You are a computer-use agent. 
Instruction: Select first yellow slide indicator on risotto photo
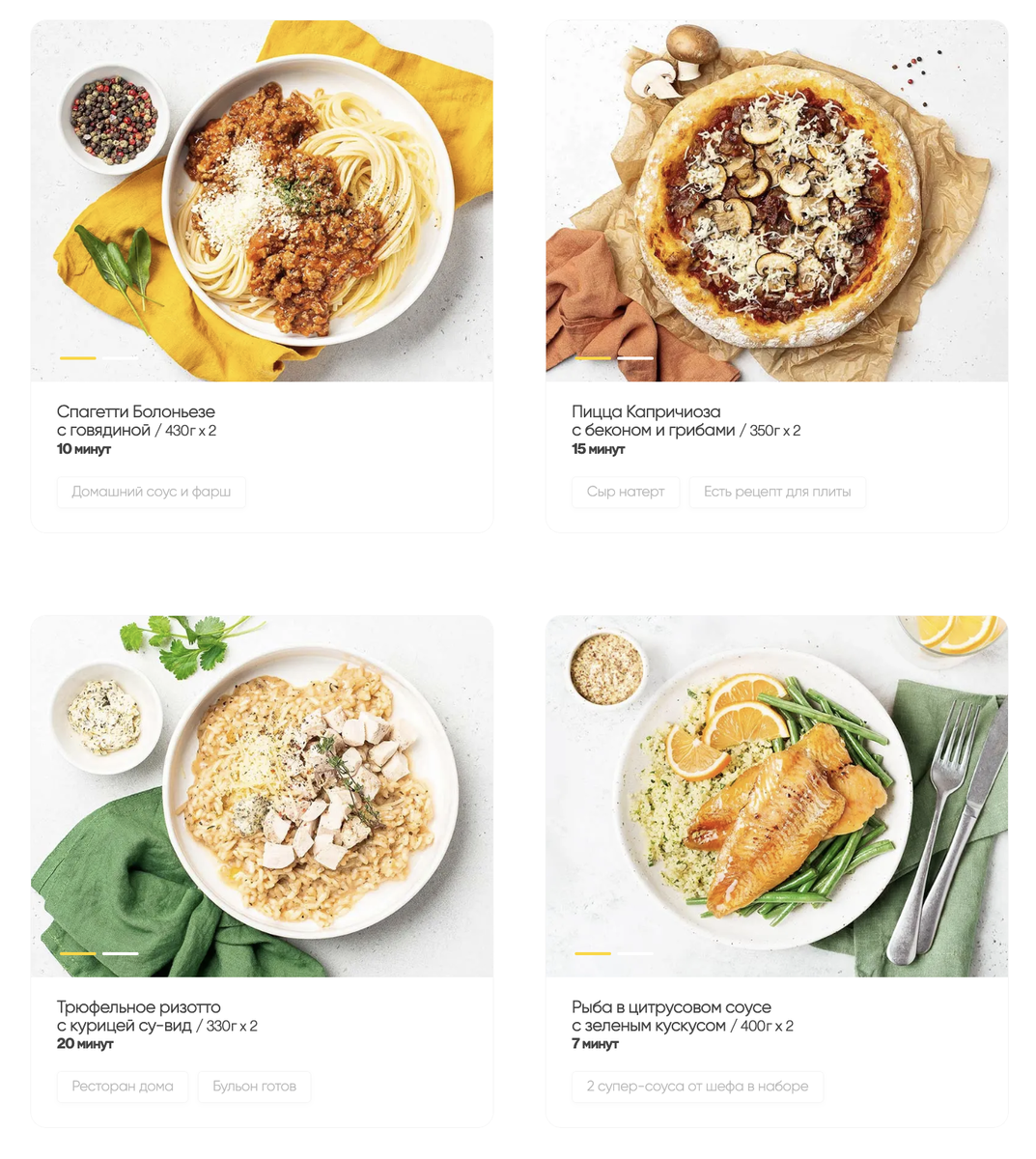(x=78, y=953)
